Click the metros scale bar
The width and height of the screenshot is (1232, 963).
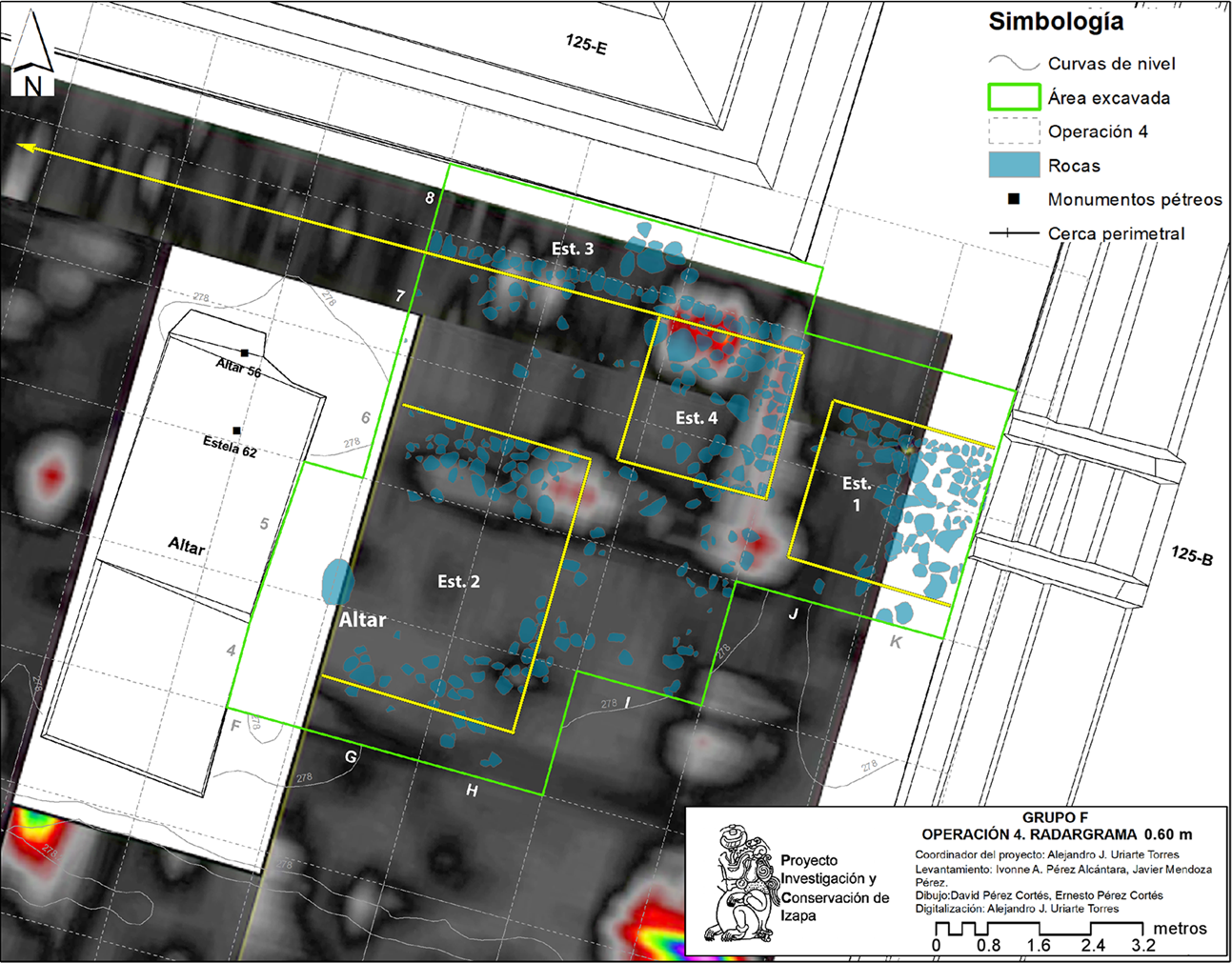1039,928
